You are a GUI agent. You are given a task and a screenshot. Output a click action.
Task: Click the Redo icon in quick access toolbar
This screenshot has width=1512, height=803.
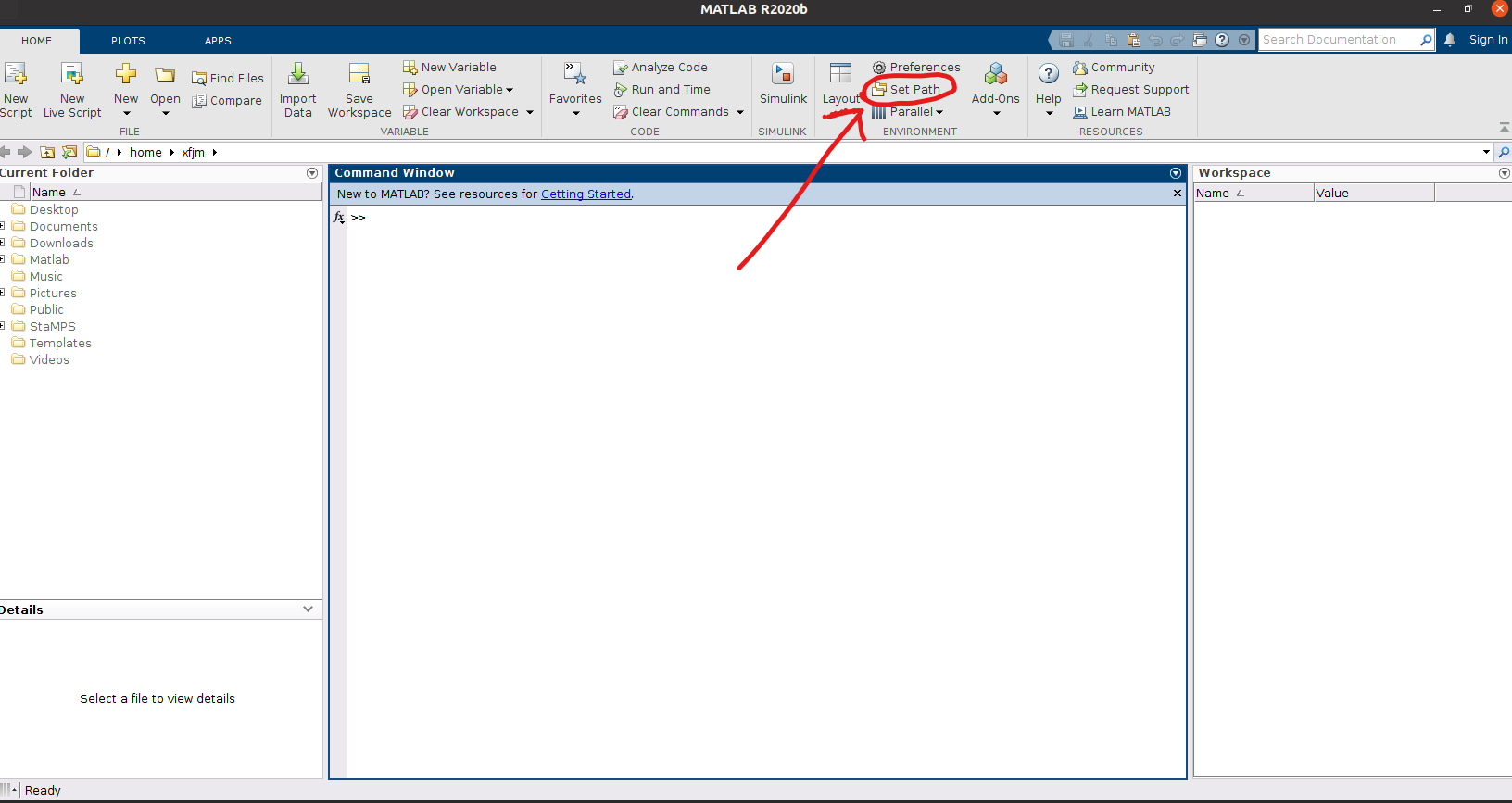(1178, 40)
